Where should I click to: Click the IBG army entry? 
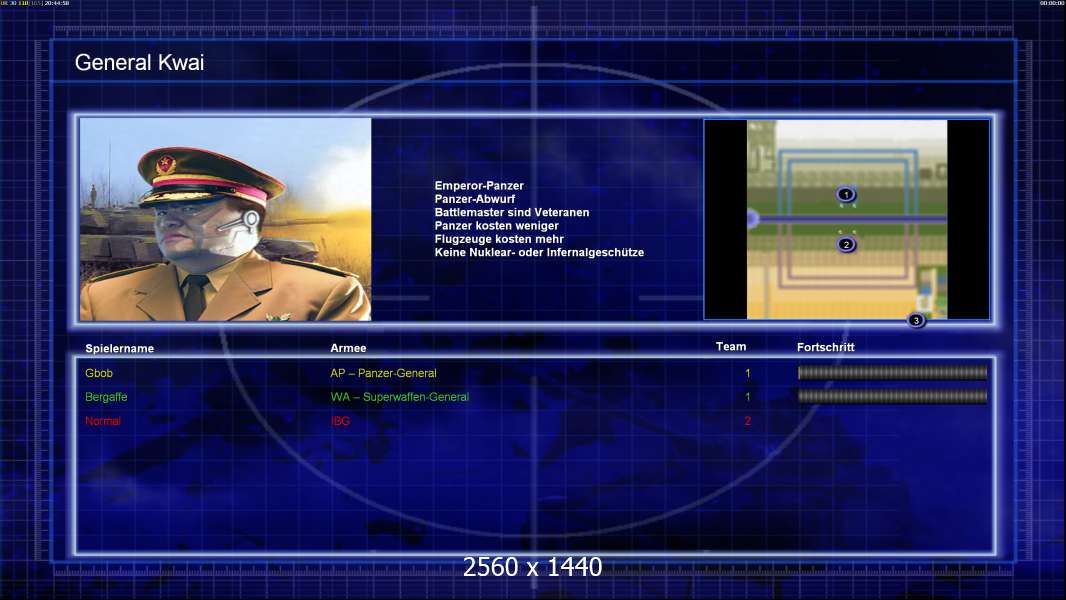click(x=340, y=421)
